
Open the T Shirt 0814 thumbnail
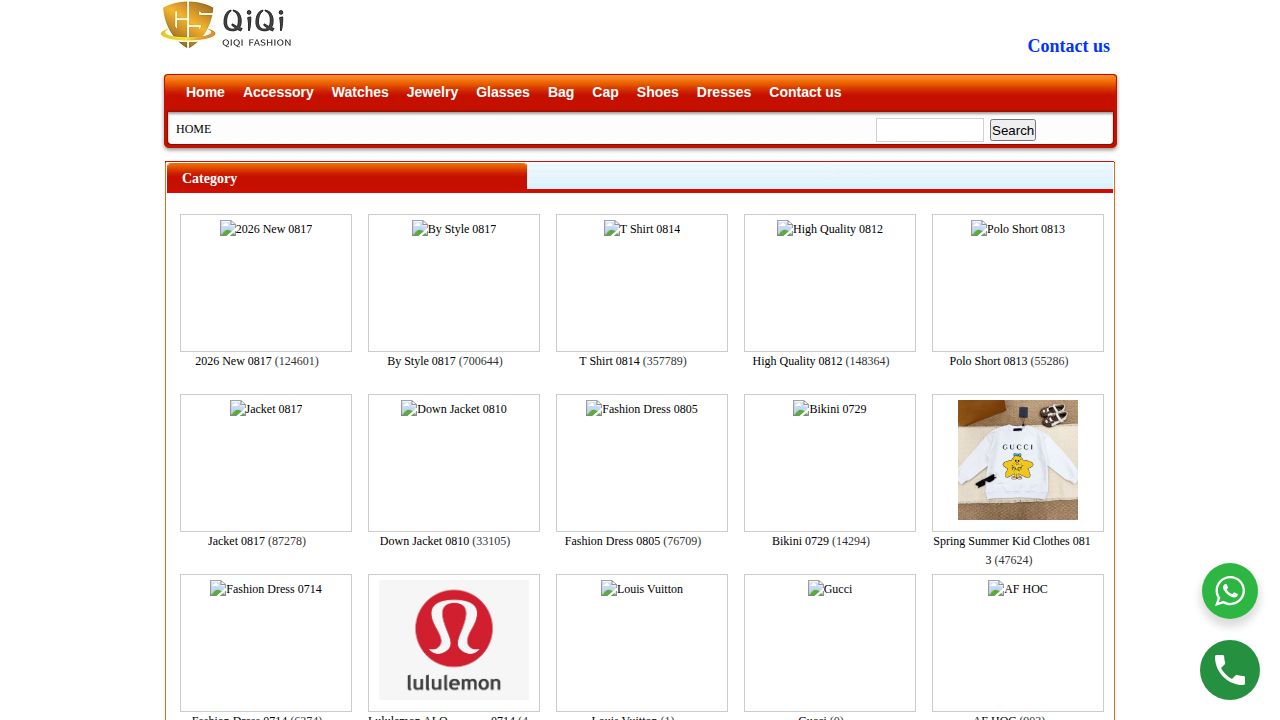coord(642,283)
